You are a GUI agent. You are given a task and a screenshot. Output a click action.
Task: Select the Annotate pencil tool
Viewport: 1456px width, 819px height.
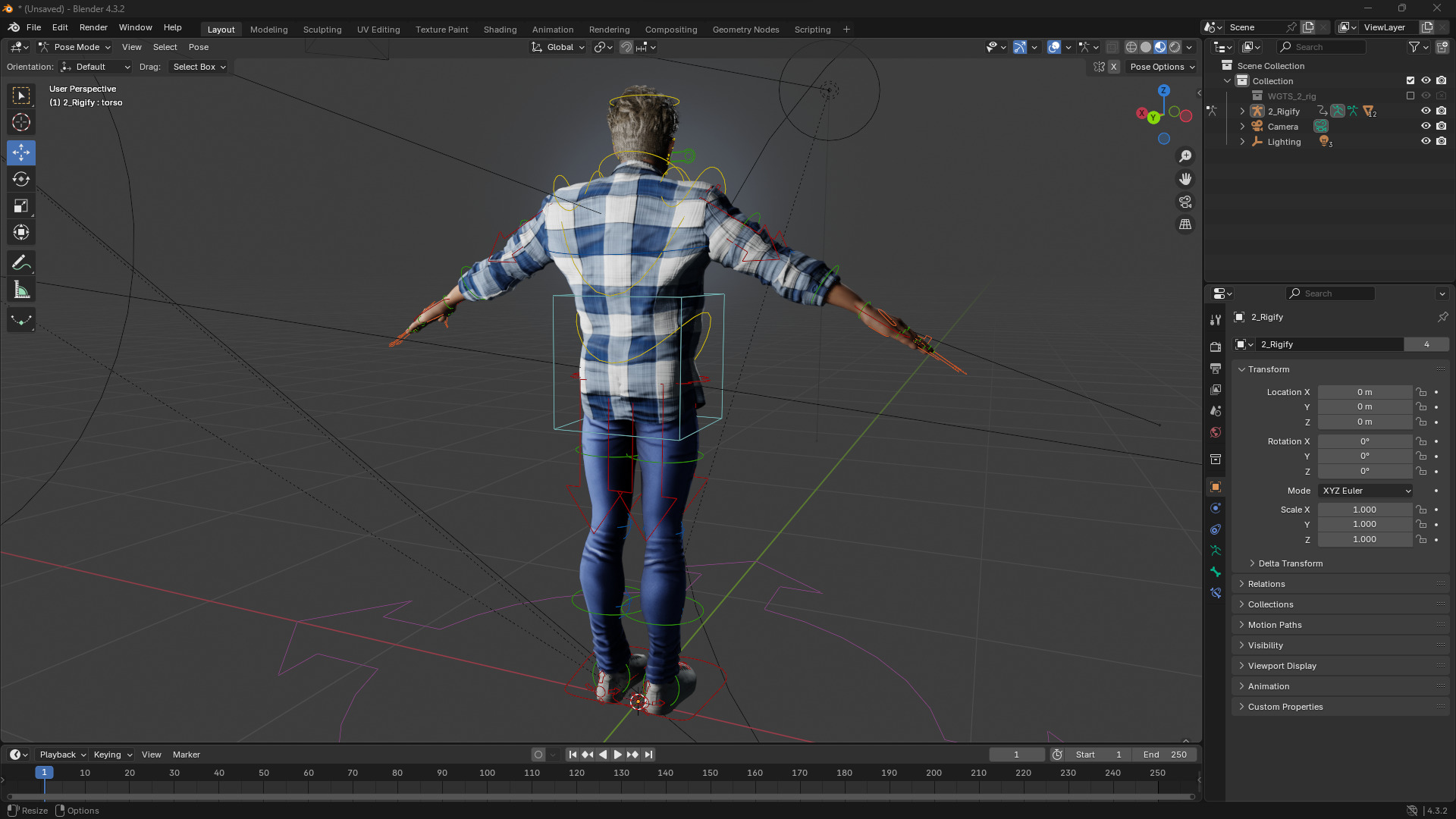pos(21,263)
